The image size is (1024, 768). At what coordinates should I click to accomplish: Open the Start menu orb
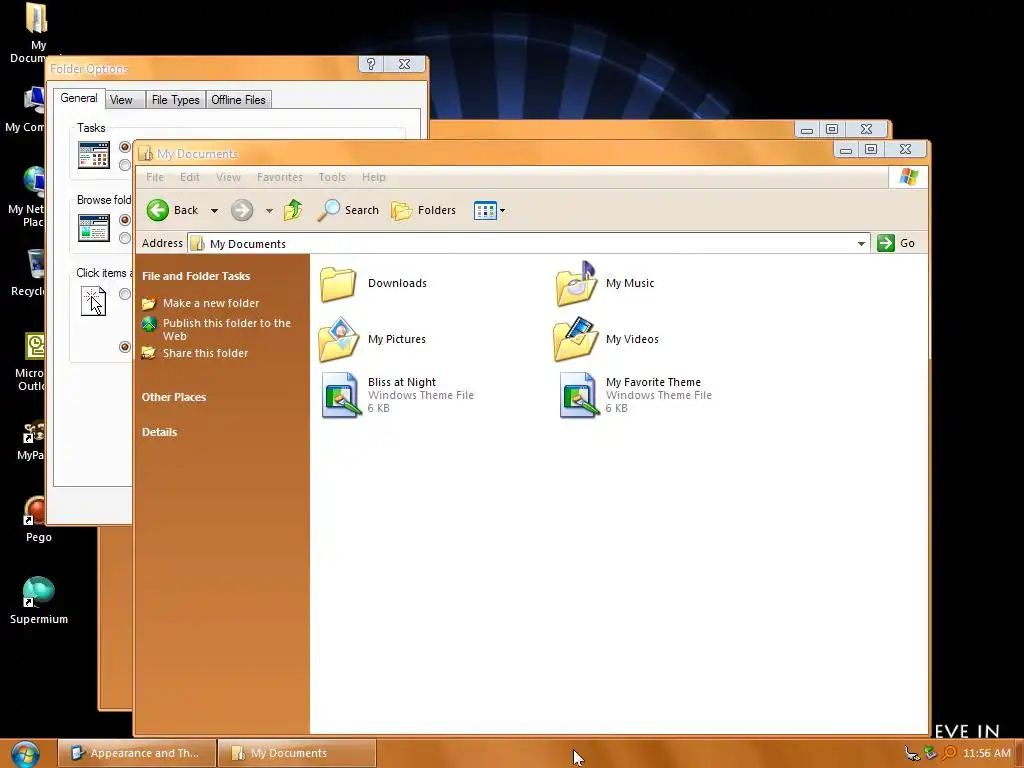[25, 754]
